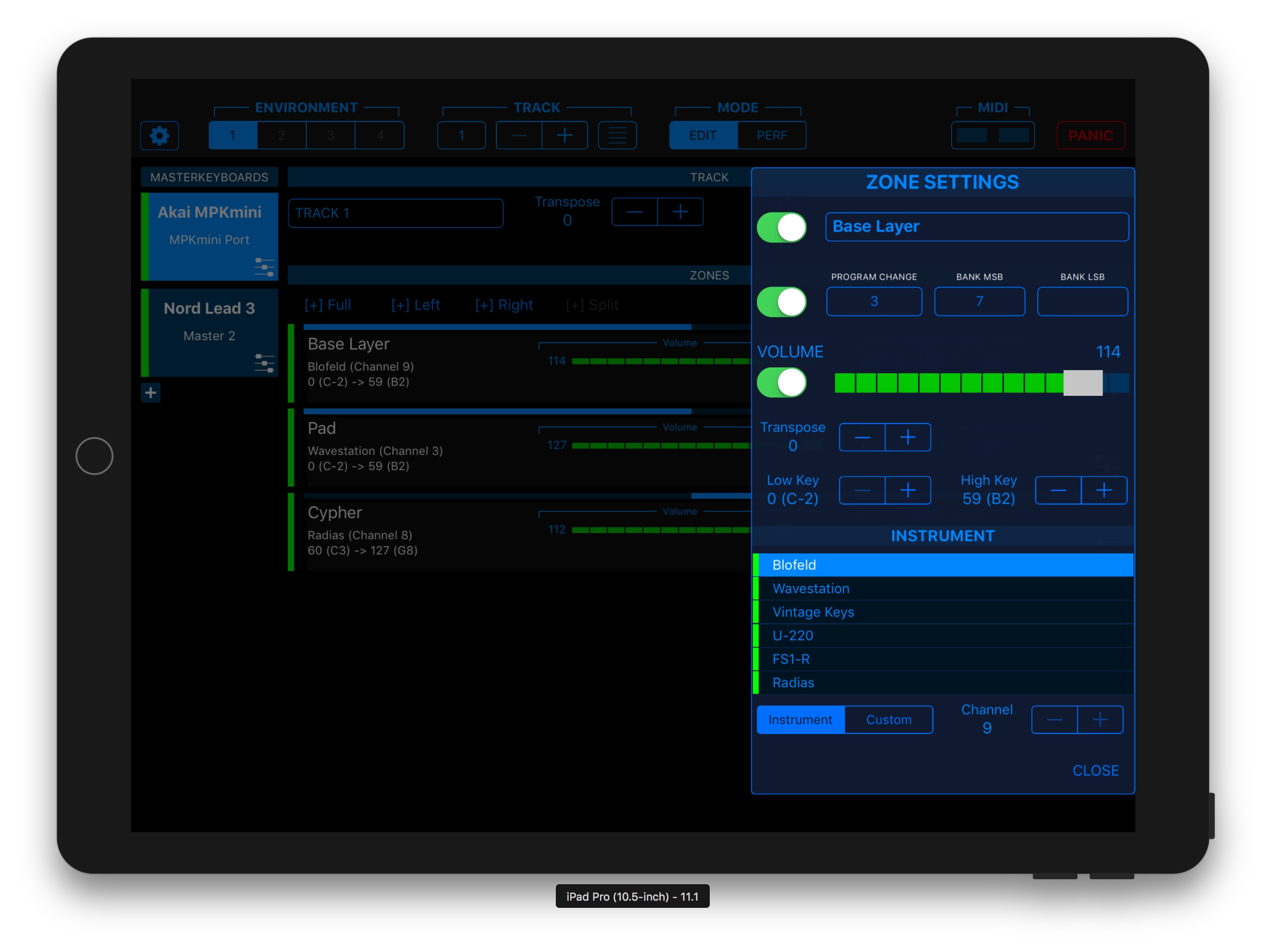
Task: Raise Low Key with plus button
Action: point(908,490)
